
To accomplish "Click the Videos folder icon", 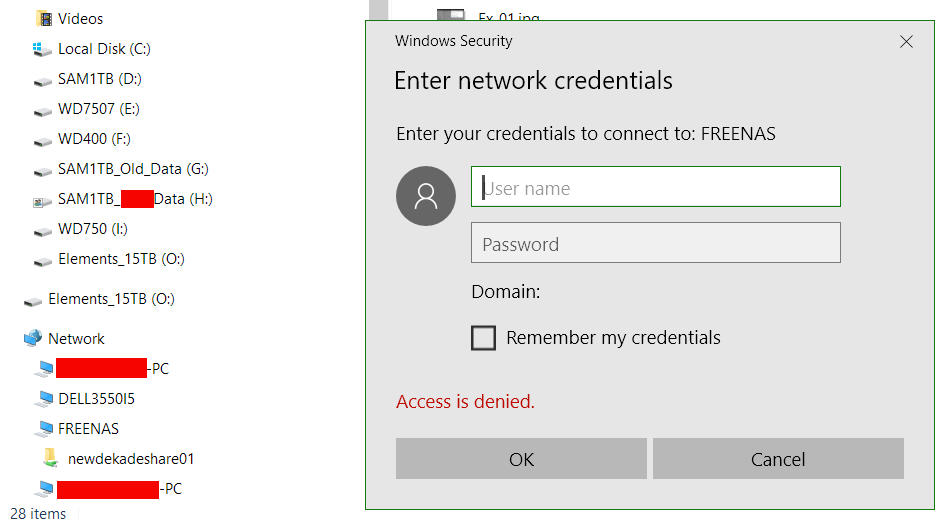I will pos(43,19).
